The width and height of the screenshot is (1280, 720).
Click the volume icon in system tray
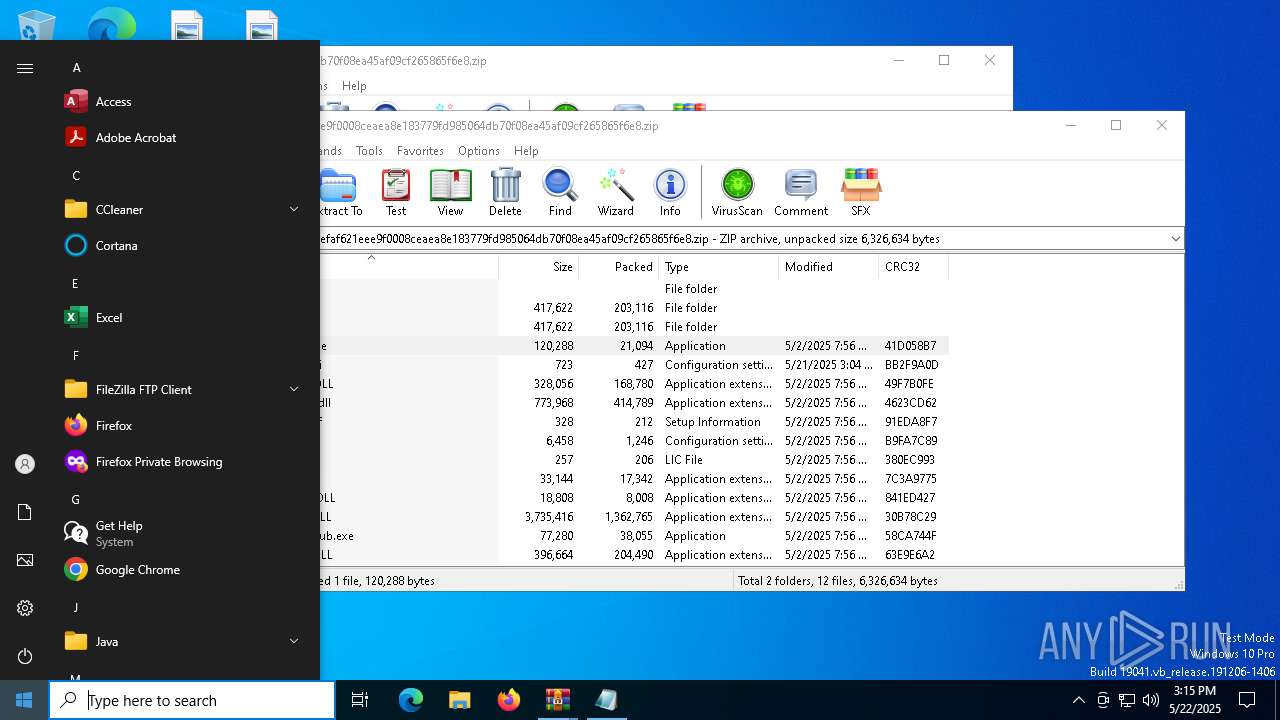[1150, 700]
